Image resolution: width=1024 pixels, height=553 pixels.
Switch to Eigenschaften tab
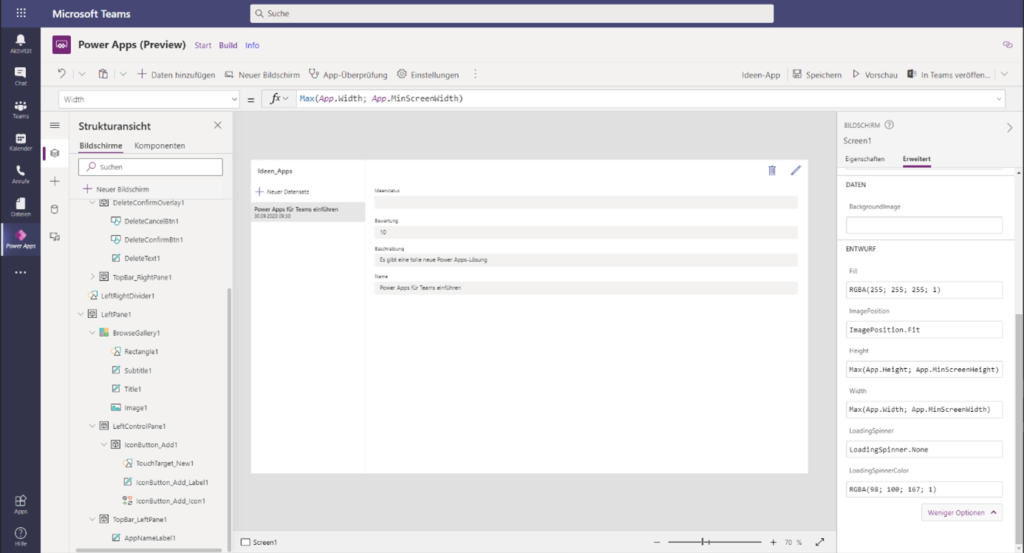click(865, 159)
